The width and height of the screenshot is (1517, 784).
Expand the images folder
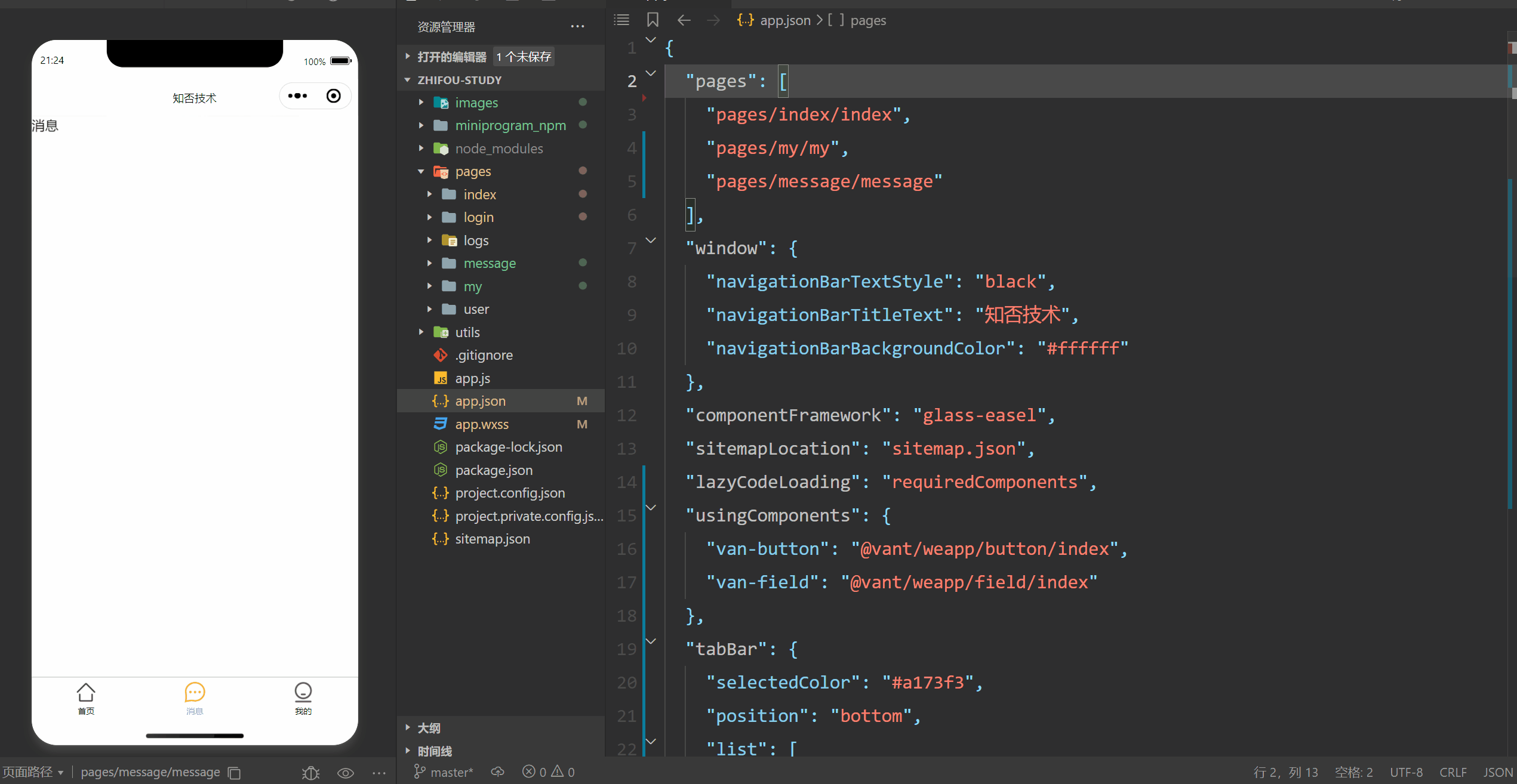click(476, 103)
